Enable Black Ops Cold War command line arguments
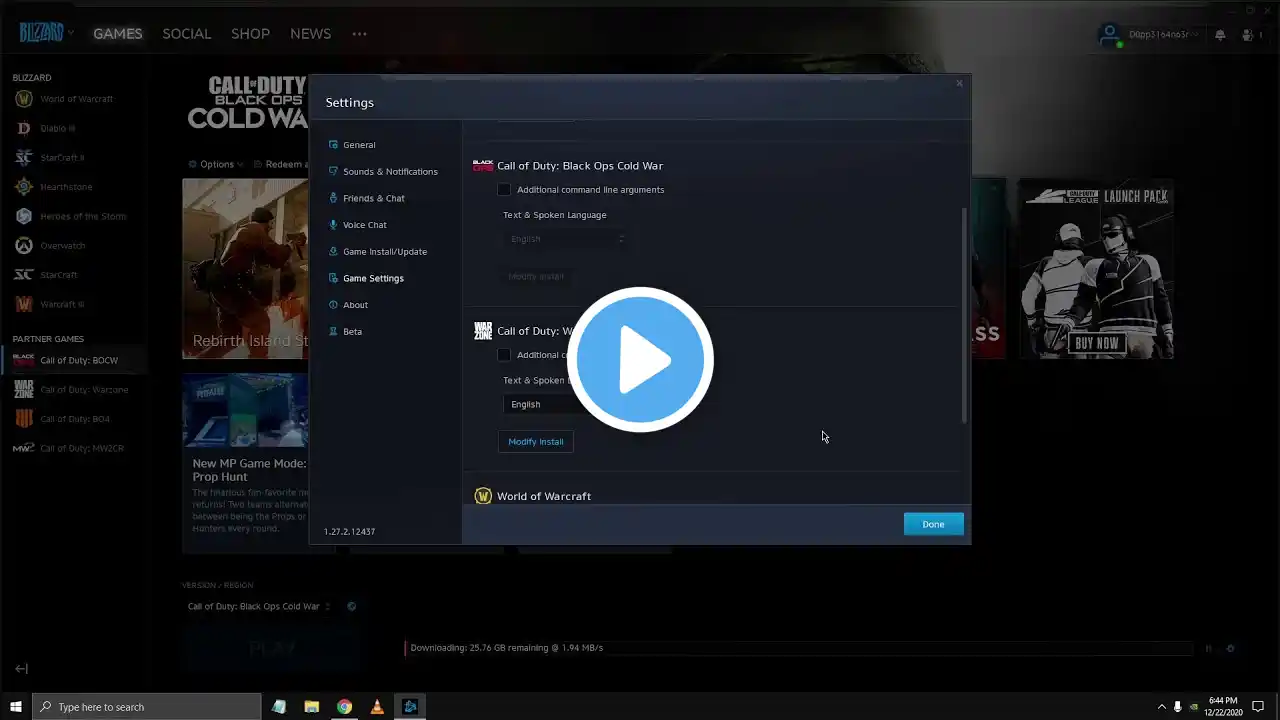The height and width of the screenshot is (720, 1280). tap(504, 190)
